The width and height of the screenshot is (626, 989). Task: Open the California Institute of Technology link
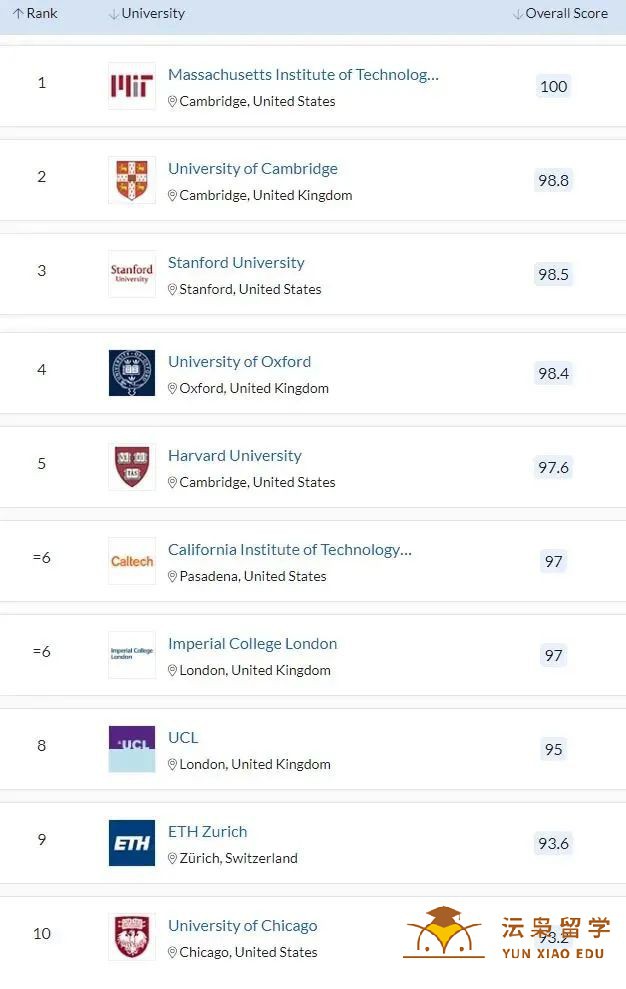point(290,549)
